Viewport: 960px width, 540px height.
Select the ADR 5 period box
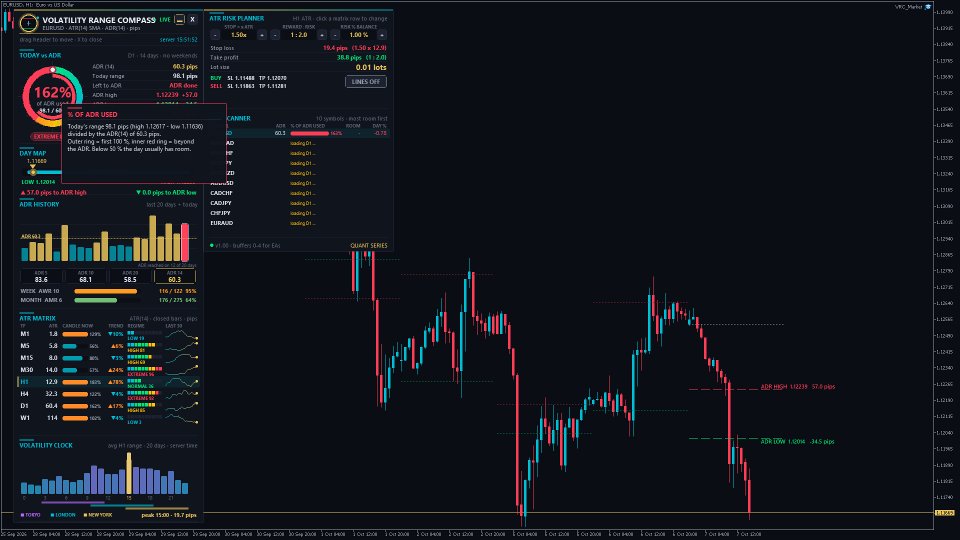[x=41, y=276]
